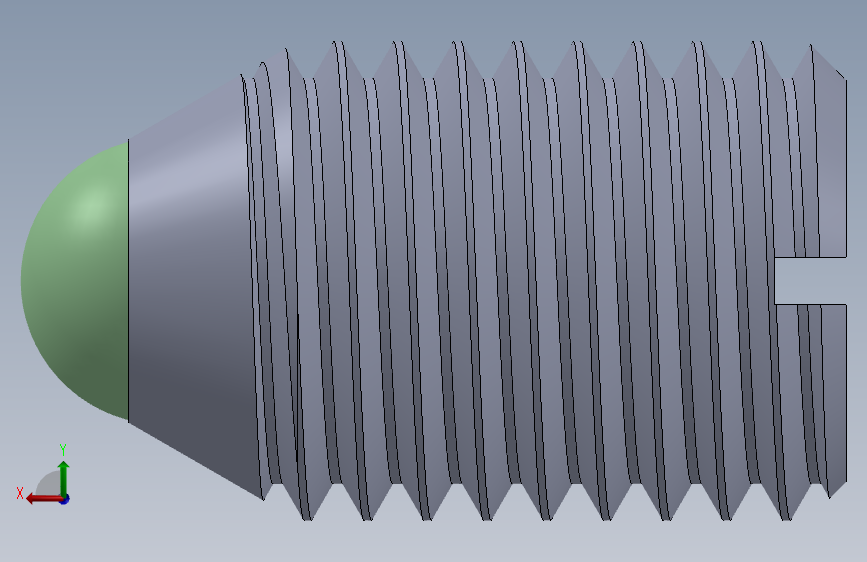Screen dimensions: 867x562
Task: Click the red X axis arrow of triad
Action: pyautogui.click(x=43, y=498)
